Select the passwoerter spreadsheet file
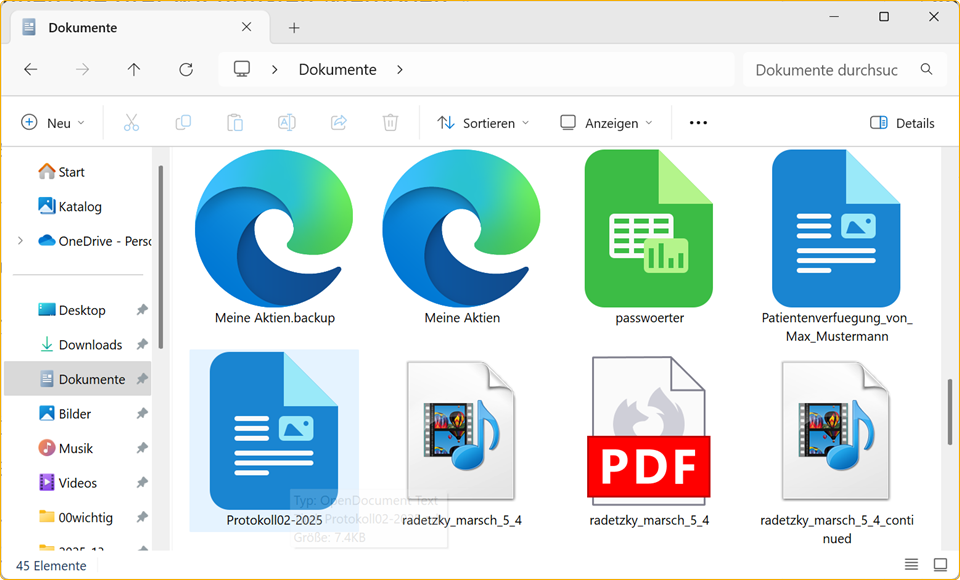This screenshot has width=960, height=580. coord(648,240)
